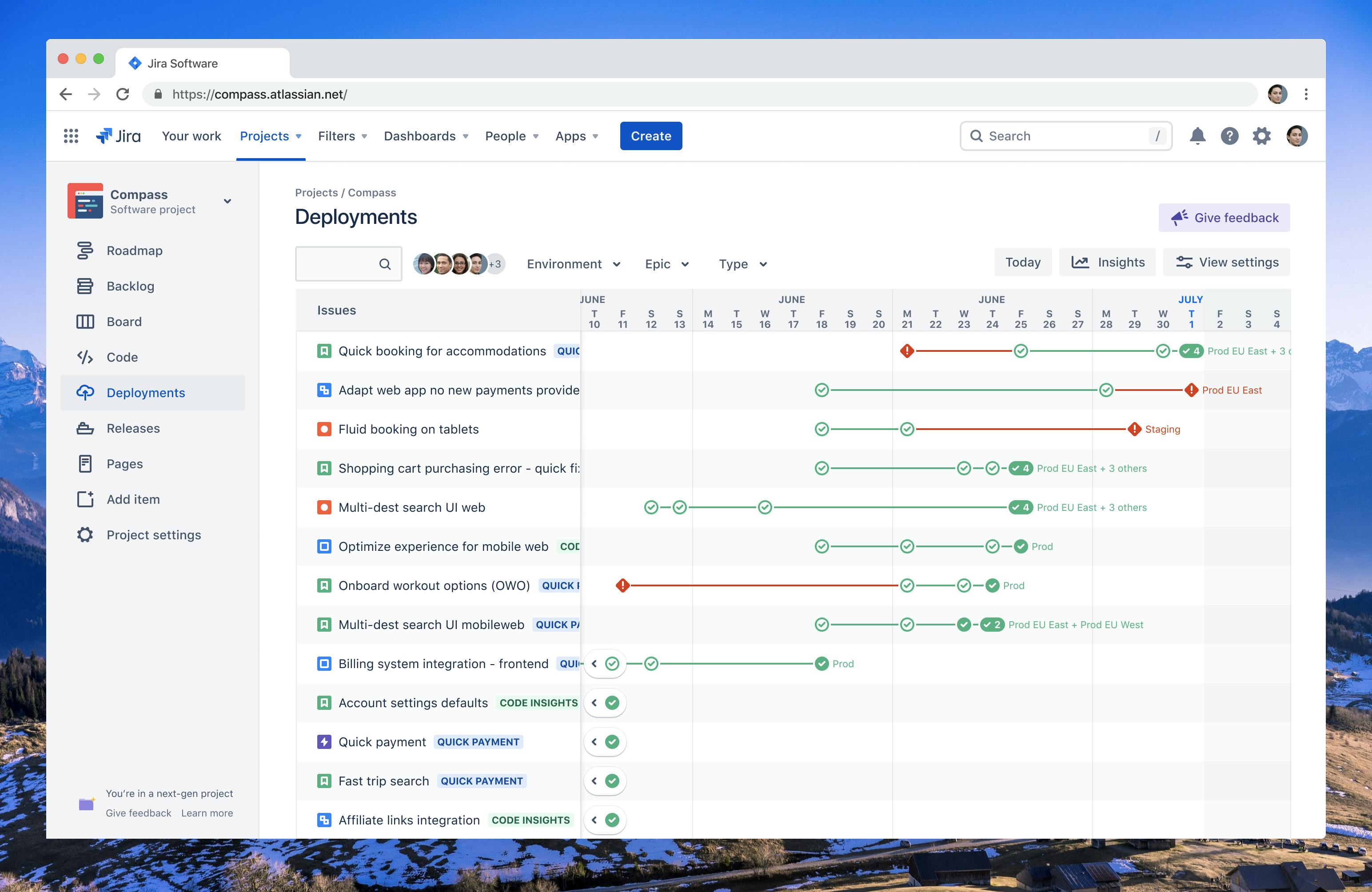Click the +3 more assignees avatar
The image size is (1372, 892).
(495, 264)
